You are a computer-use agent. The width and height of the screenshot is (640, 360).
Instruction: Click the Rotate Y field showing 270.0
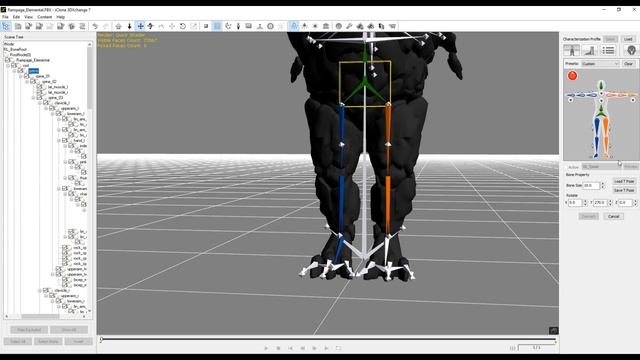tap(600, 202)
